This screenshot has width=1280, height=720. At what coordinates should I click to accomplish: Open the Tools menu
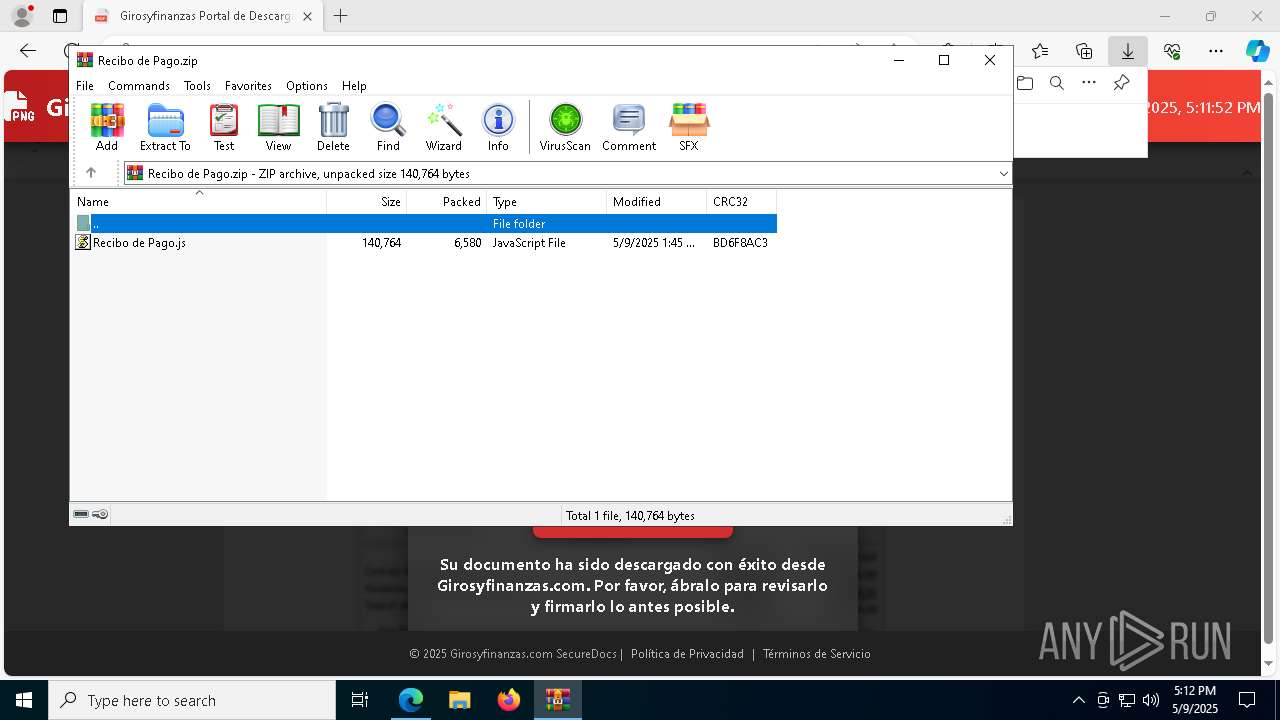(197, 86)
